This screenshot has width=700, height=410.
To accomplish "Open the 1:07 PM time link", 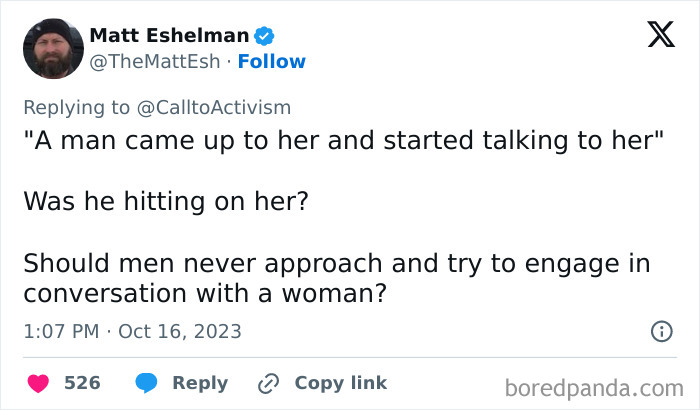I will pyautogui.click(x=61, y=331).
